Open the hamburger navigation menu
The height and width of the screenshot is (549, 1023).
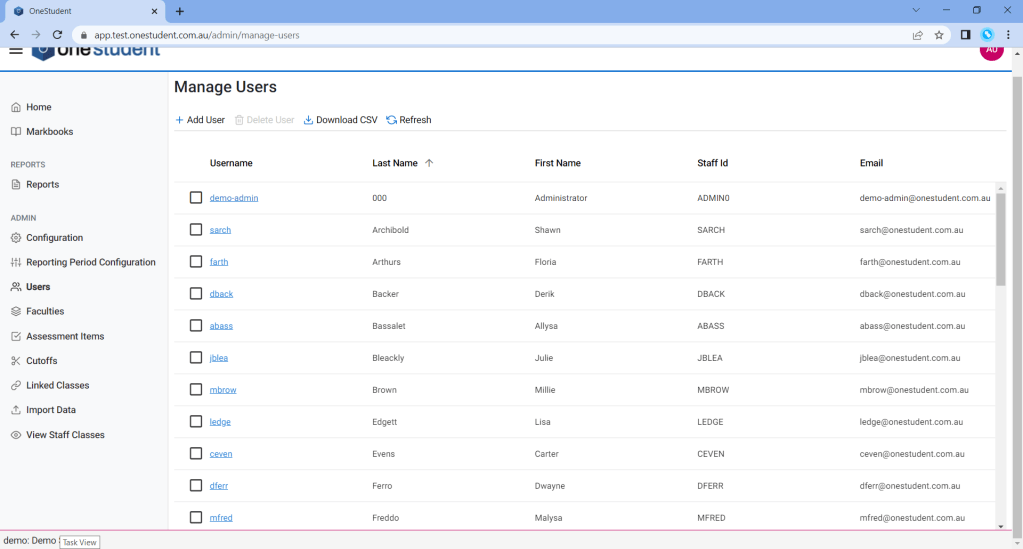click(16, 50)
